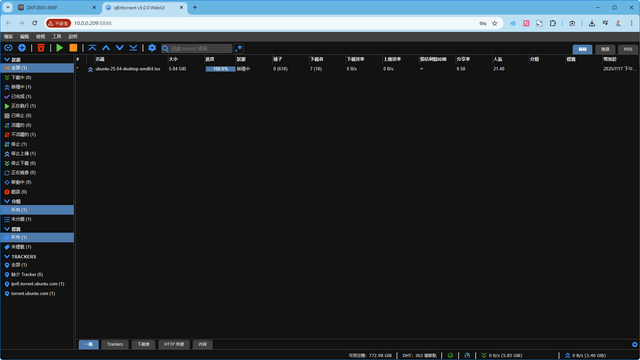Image resolution: width=640 pixels, height=360 pixels.
Task: Expand the details panel via bottom-right arrow
Action: click(x=635, y=344)
